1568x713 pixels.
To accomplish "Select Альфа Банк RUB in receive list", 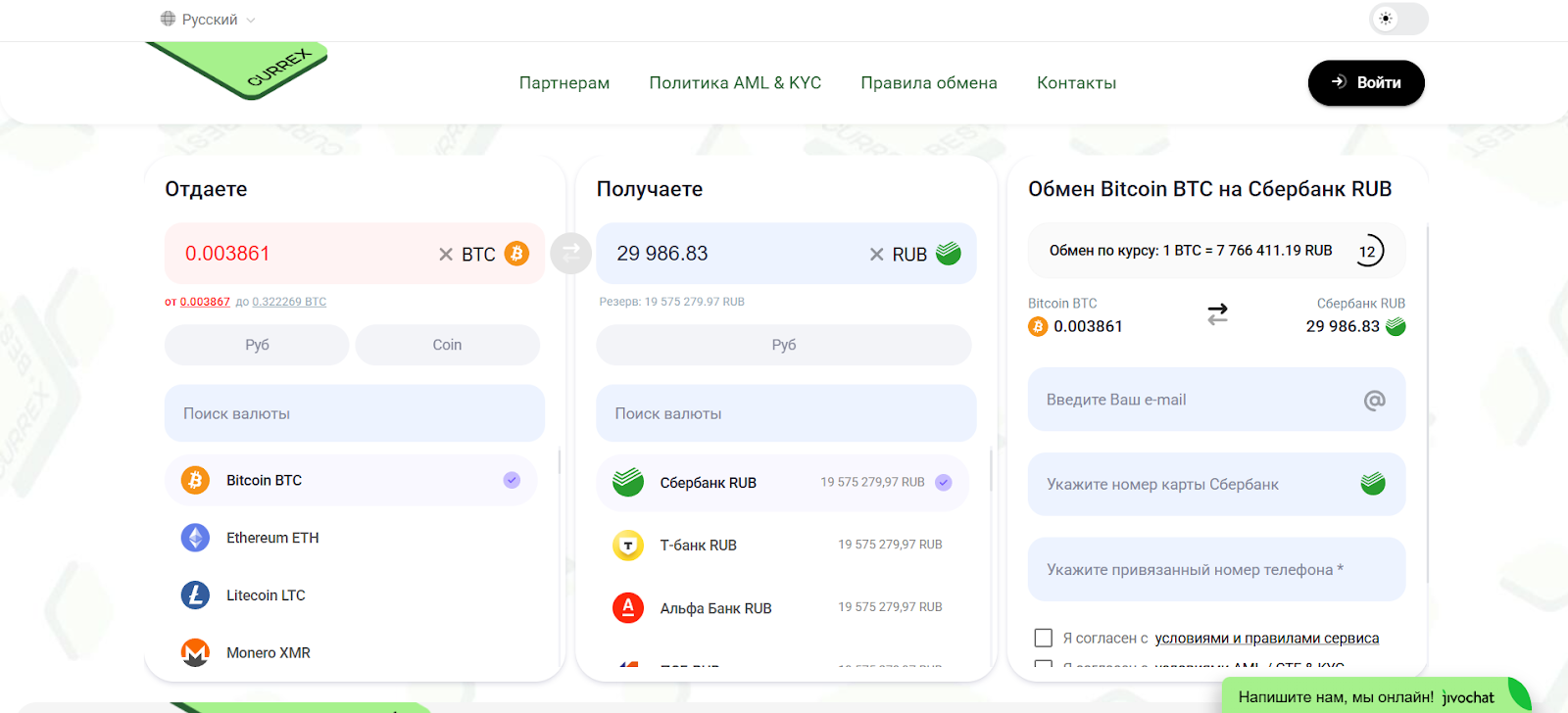I will [x=782, y=607].
